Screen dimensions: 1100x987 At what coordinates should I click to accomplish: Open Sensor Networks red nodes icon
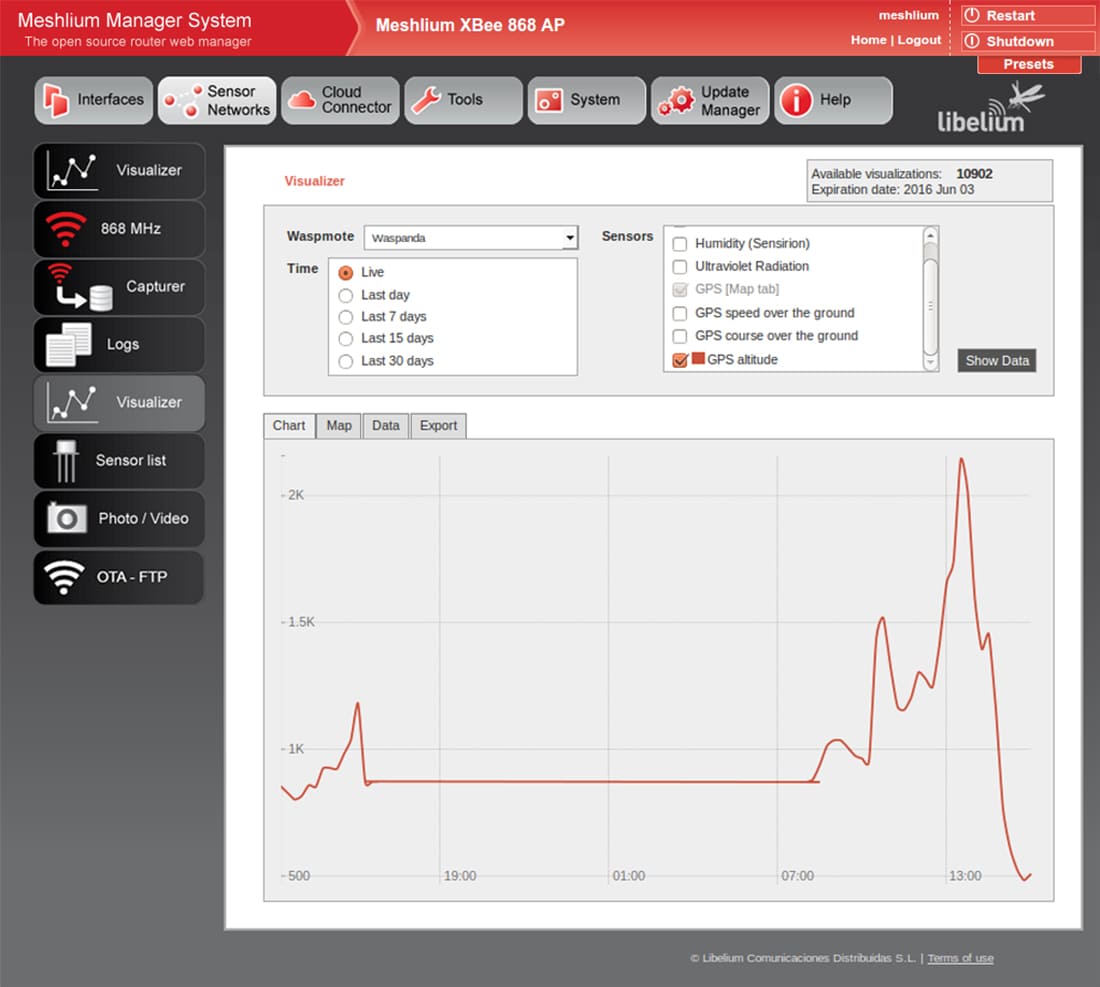click(x=182, y=101)
